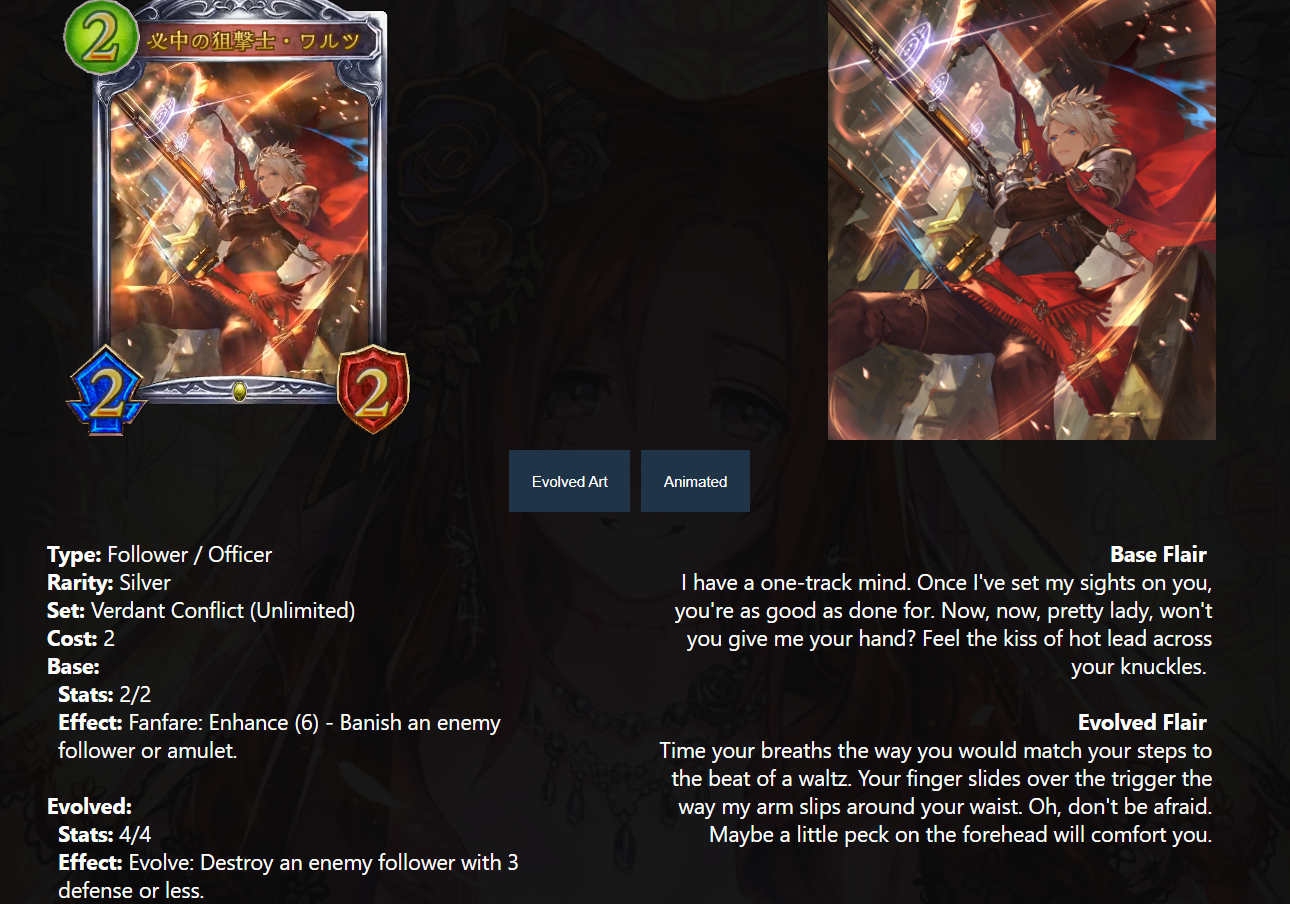Click the Cost: 2 line
The height and width of the screenshot is (904, 1290).
point(81,638)
